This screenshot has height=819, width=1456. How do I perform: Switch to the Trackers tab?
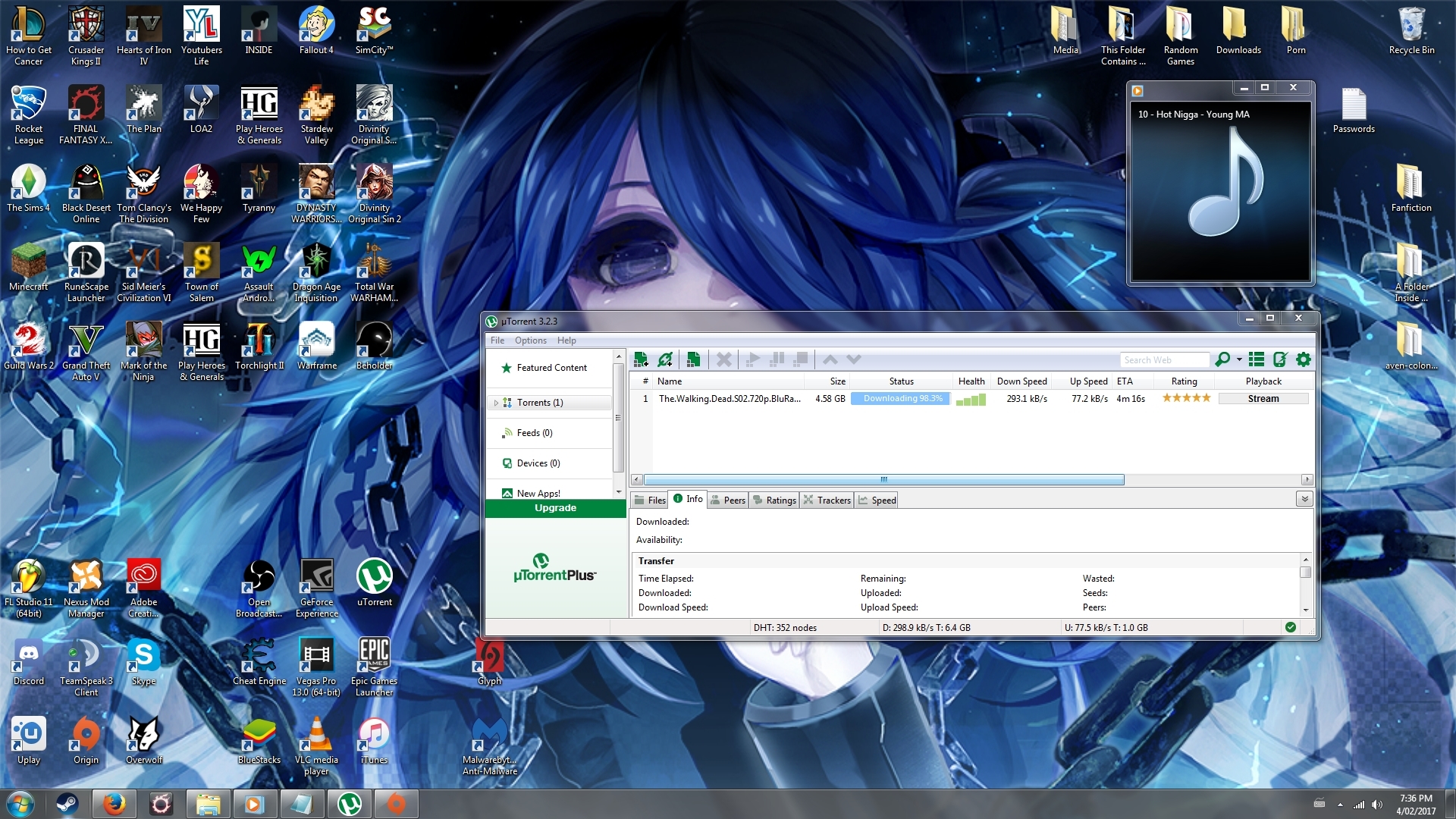pos(827,500)
